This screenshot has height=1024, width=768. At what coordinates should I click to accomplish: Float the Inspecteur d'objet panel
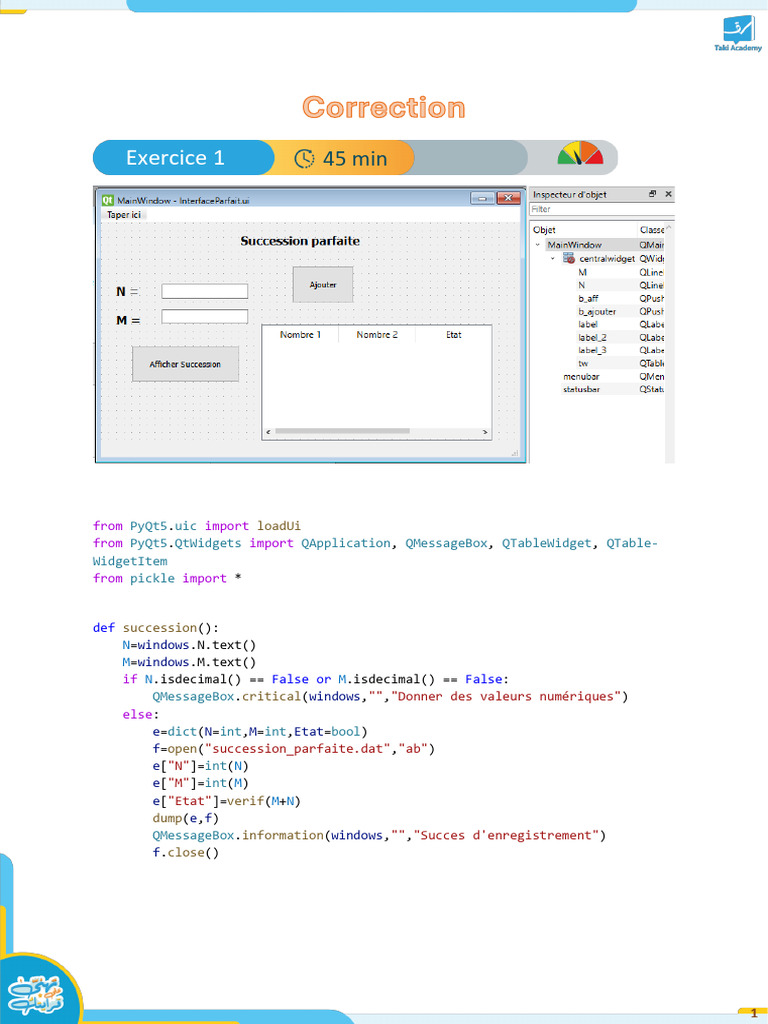tap(652, 194)
